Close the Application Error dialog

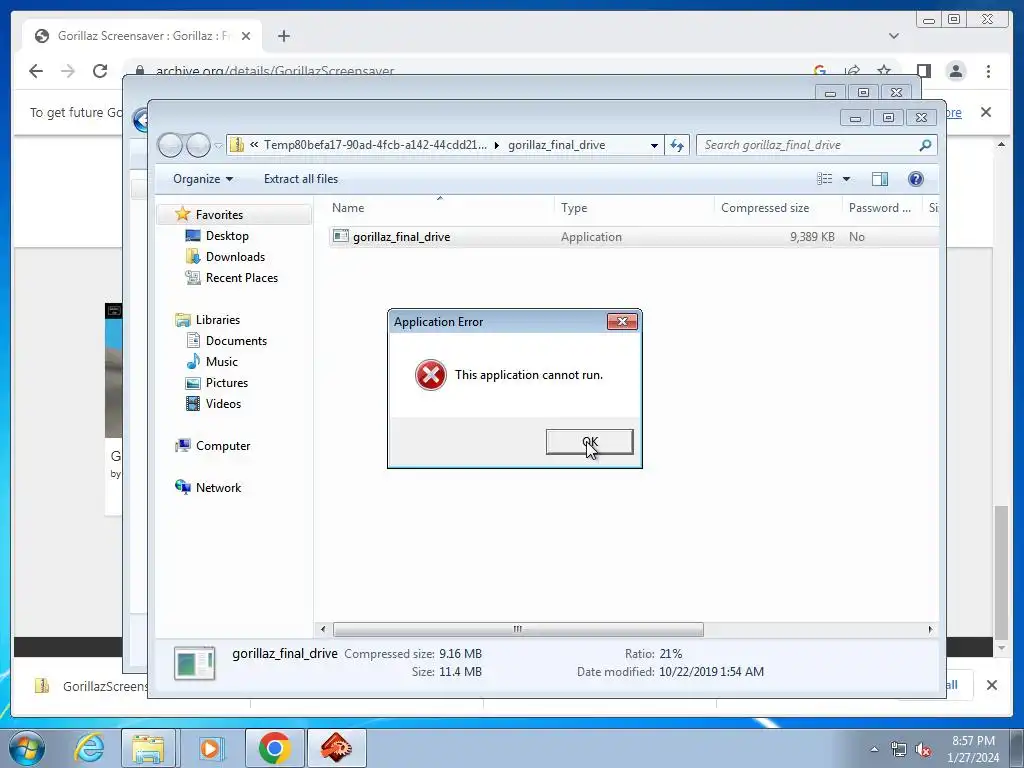point(622,321)
